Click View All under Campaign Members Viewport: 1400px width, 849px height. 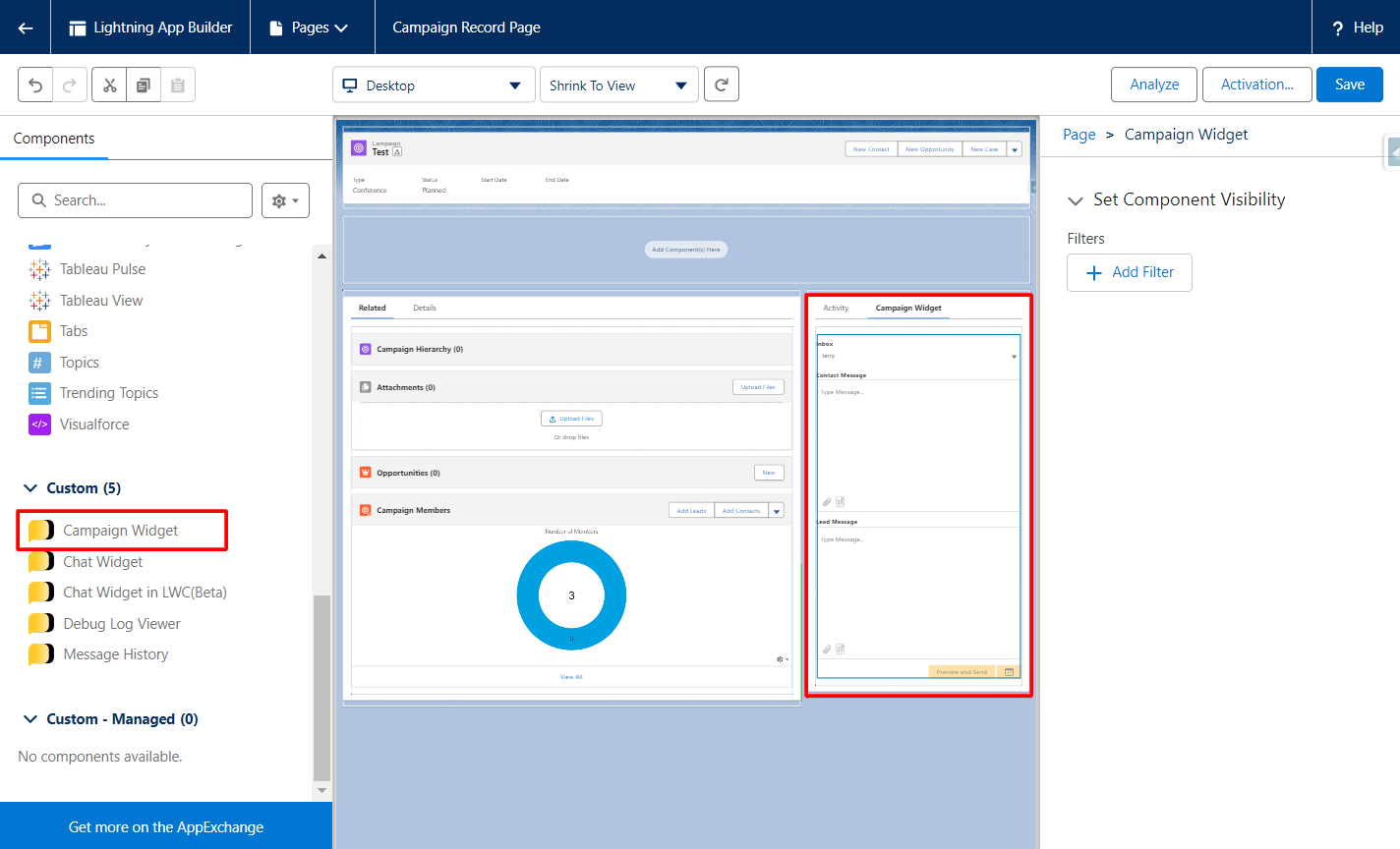pyautogui.click(x=571, y=677)
